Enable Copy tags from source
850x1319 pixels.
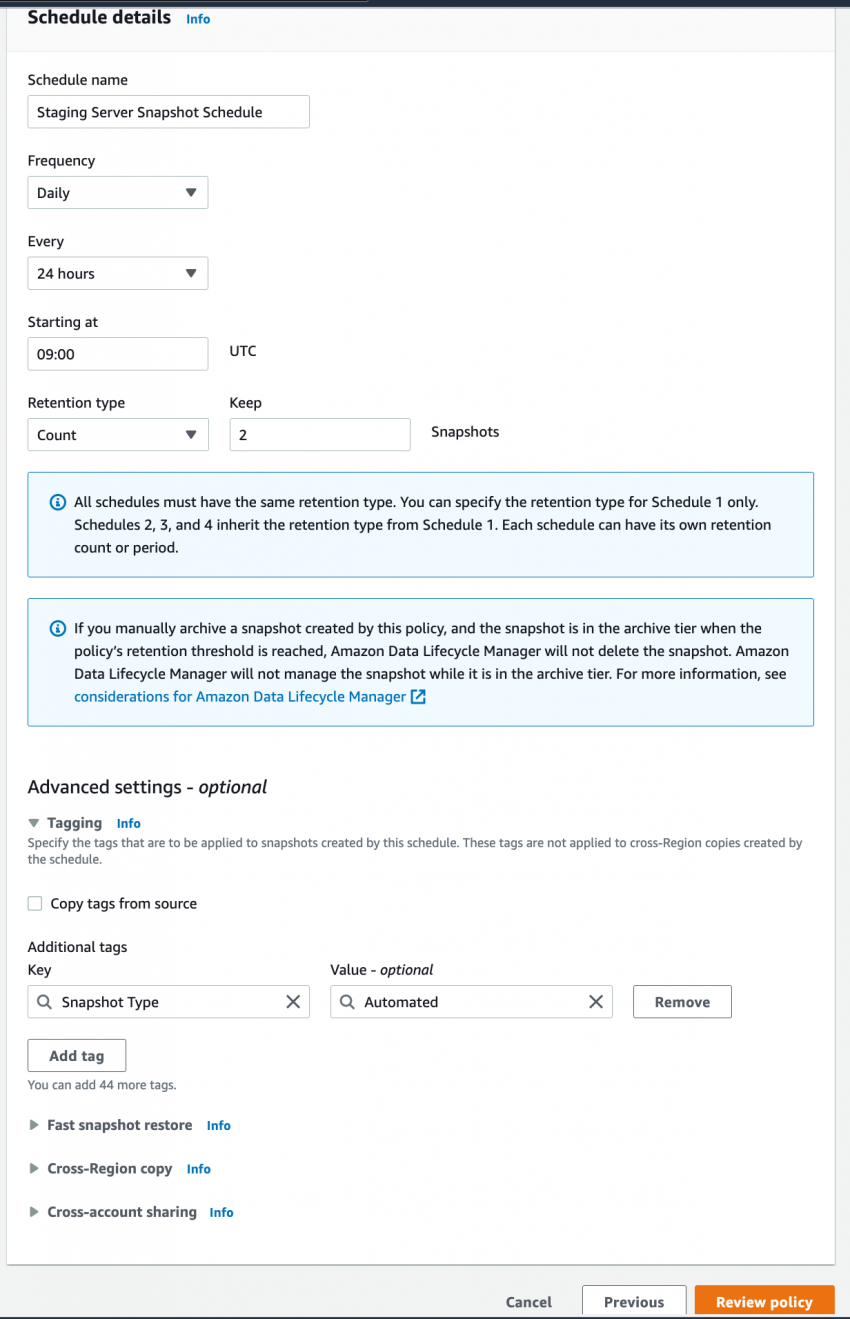(35, 903)
